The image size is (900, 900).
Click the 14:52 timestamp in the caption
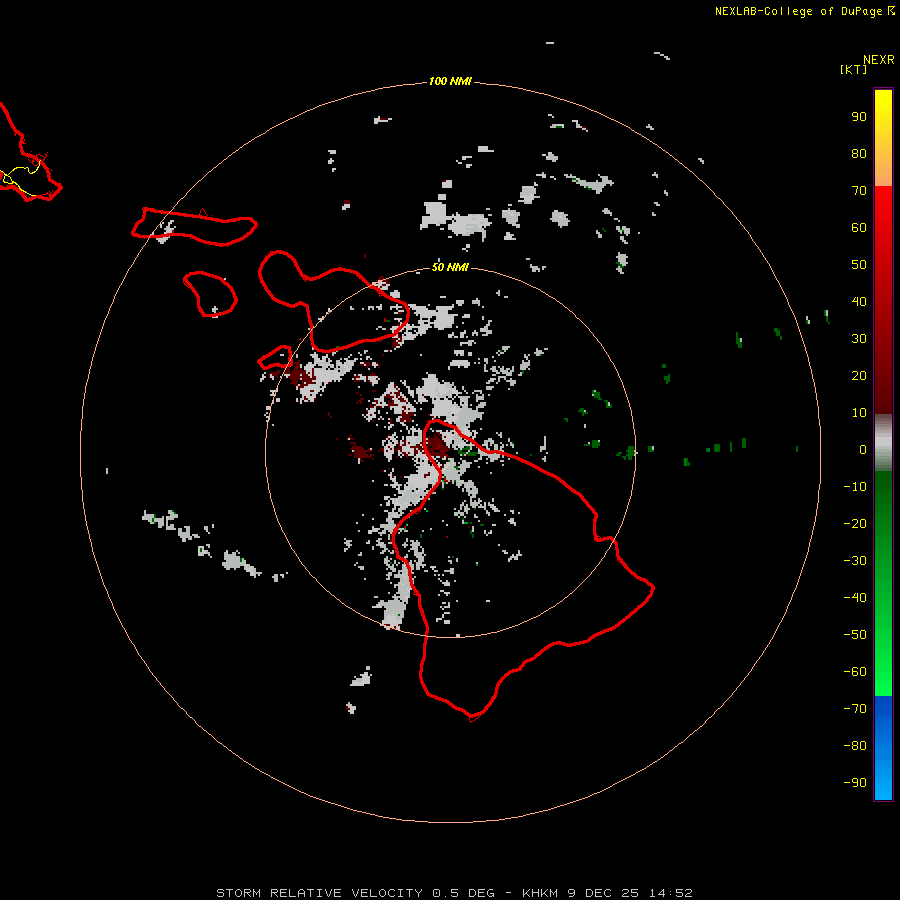tap(670, 893)
